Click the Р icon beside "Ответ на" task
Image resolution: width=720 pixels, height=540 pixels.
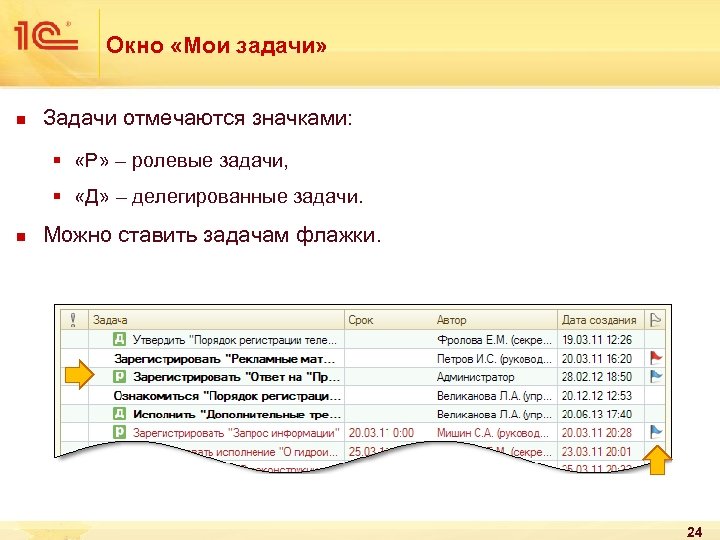(119, 377)
